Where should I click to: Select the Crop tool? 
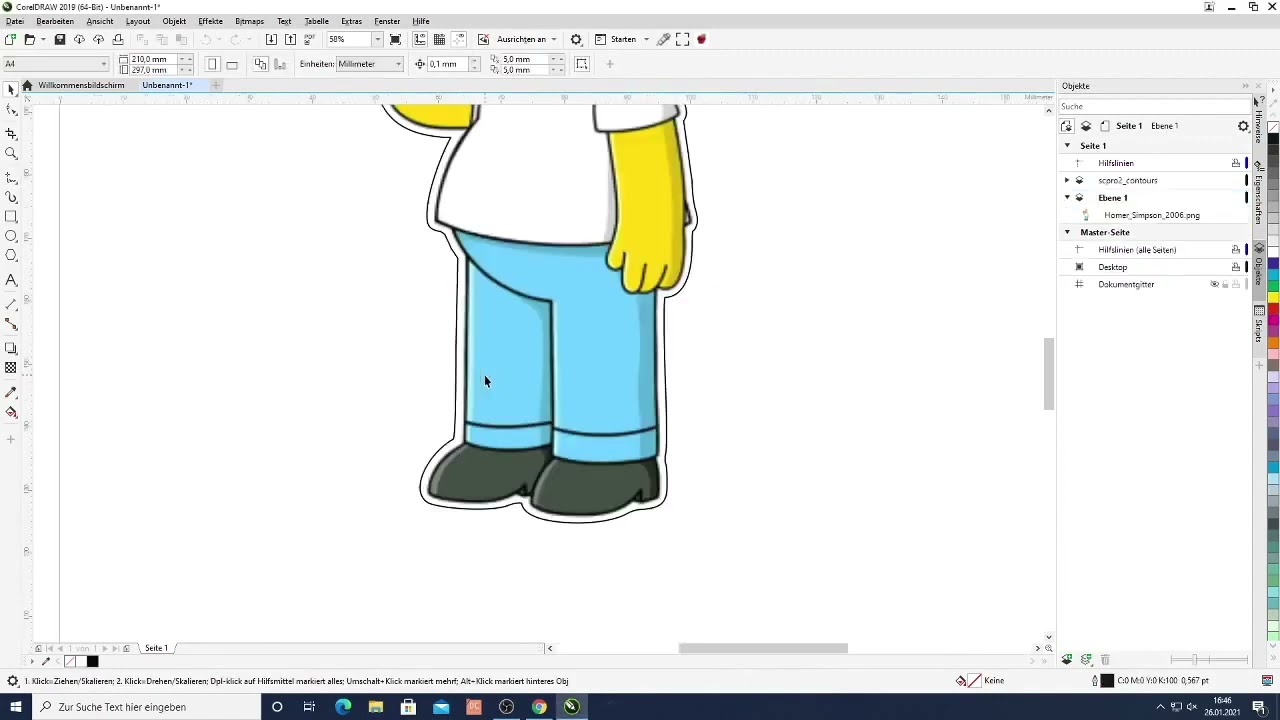point(11,133)
